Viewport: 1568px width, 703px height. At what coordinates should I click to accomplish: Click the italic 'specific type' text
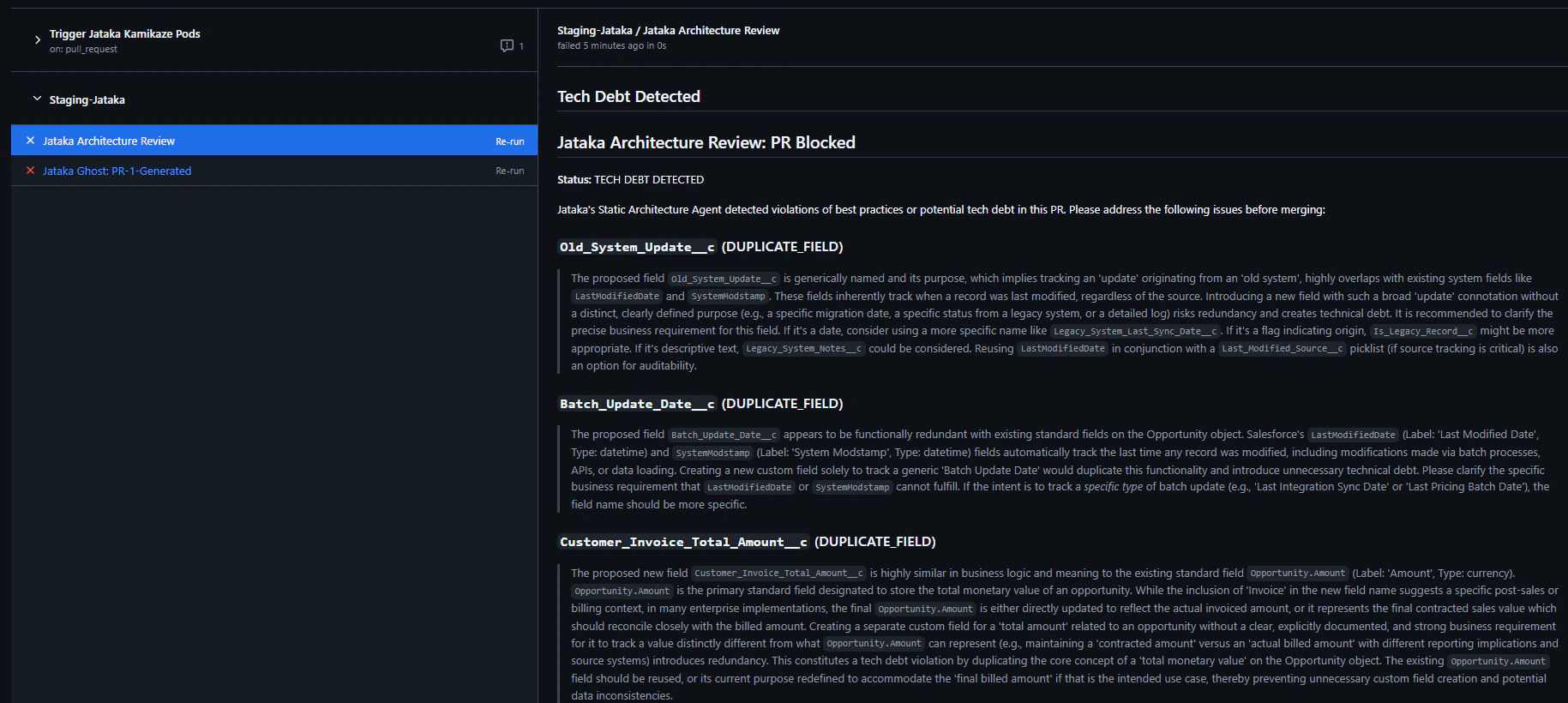pos(1114,487)
